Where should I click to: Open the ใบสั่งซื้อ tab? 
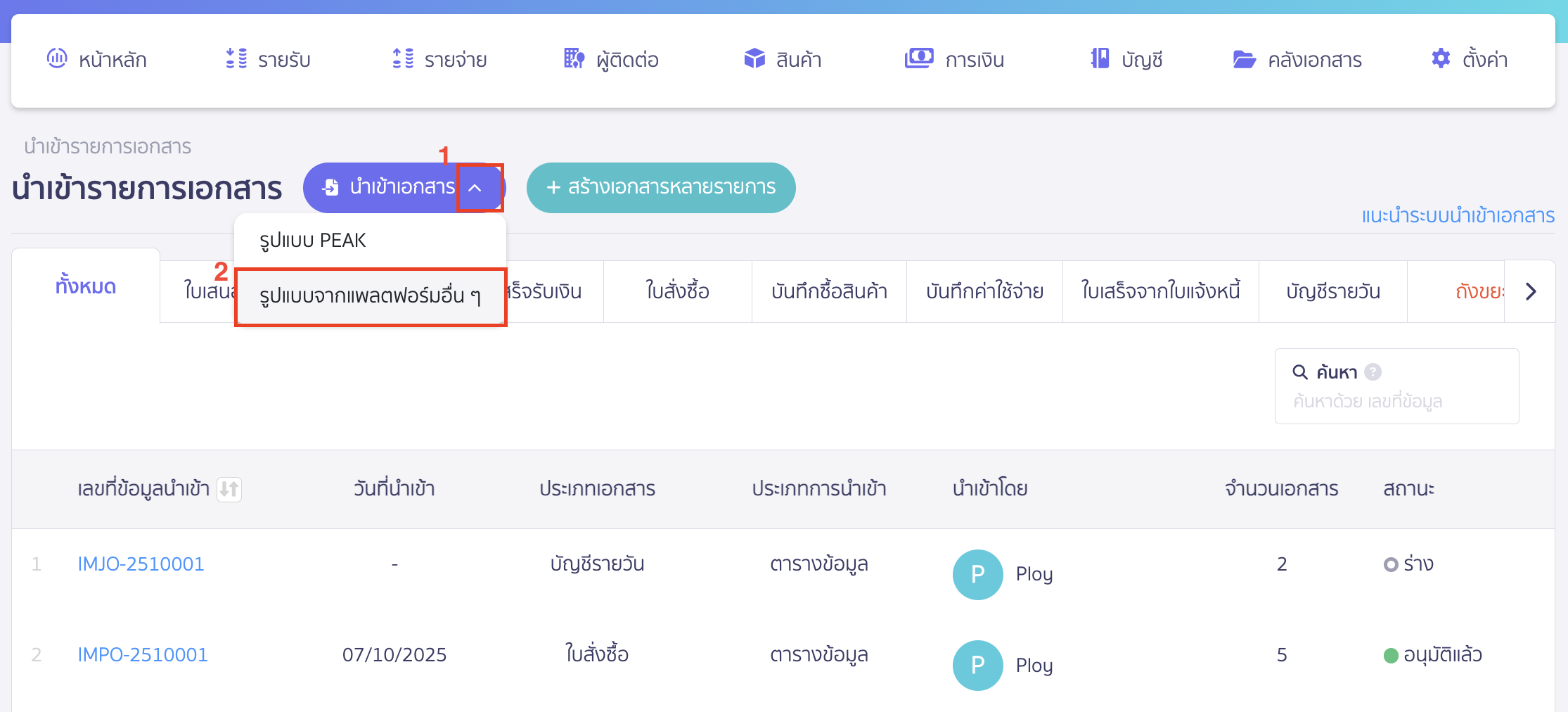point(676,291)
